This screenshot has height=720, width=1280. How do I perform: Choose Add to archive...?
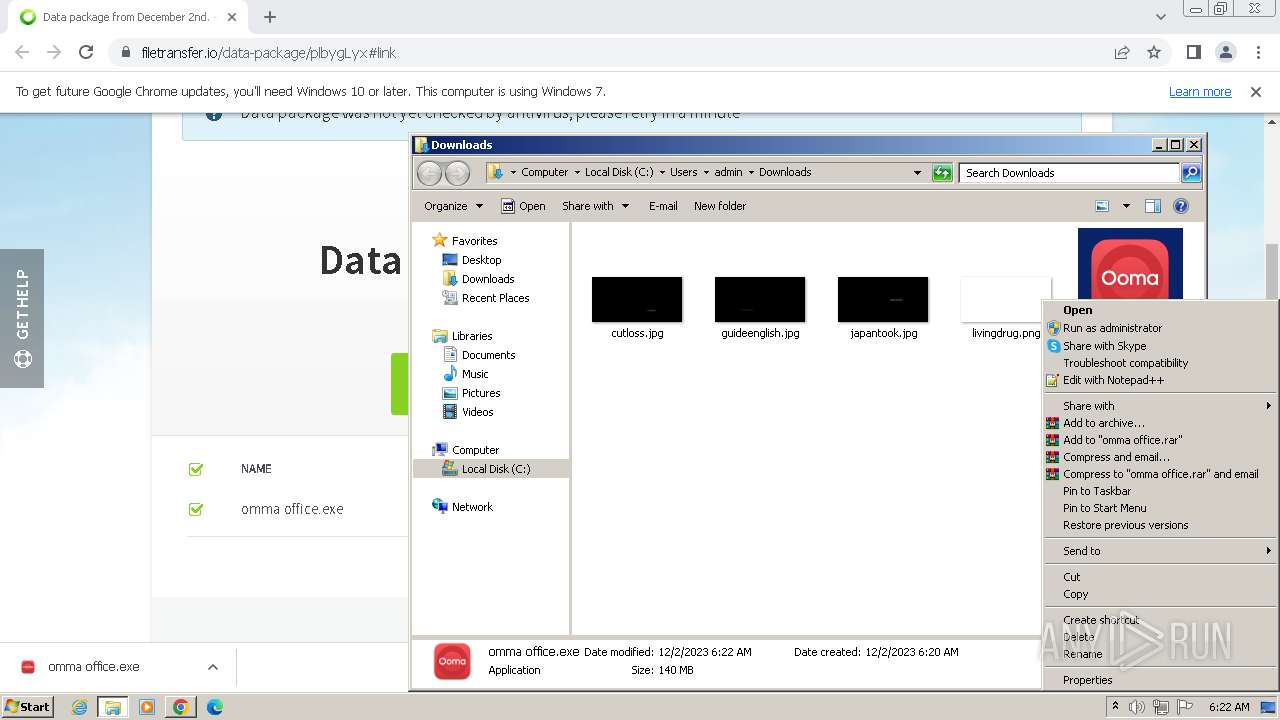pyautogui.click(x=1160, y=423)
